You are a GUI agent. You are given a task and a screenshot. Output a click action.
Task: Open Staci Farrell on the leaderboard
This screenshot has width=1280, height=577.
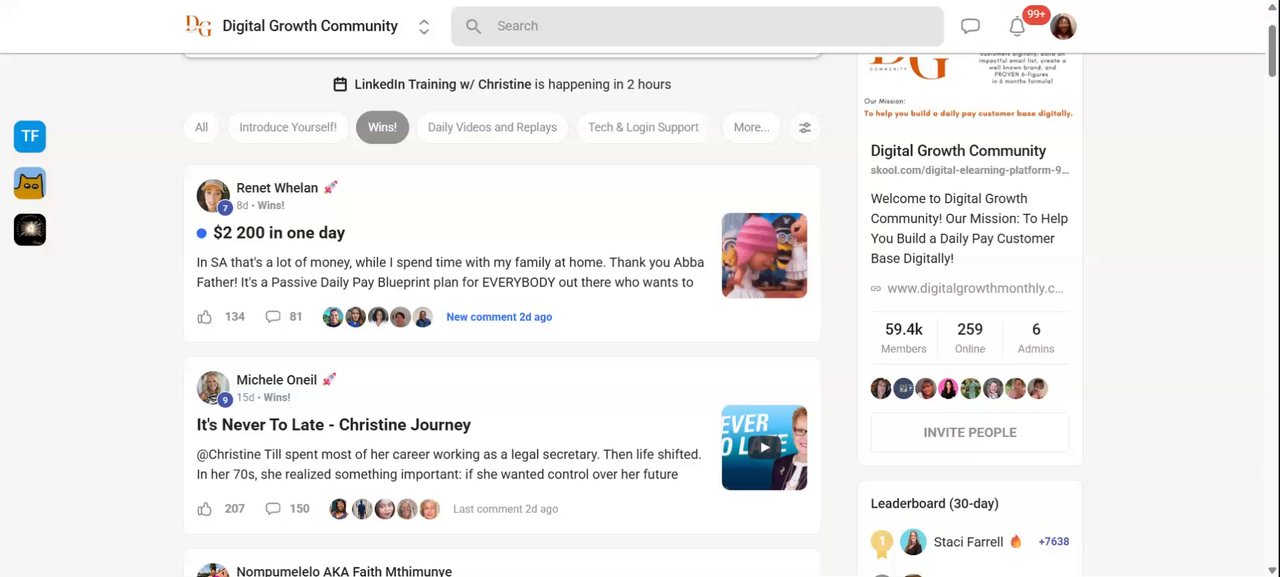click(x=968, y=542)
